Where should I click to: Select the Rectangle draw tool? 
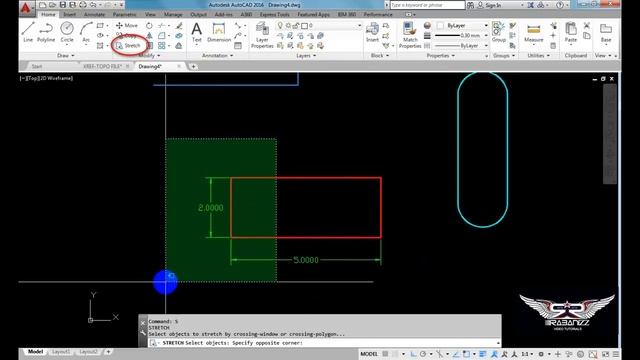click(x=100, y=25)
